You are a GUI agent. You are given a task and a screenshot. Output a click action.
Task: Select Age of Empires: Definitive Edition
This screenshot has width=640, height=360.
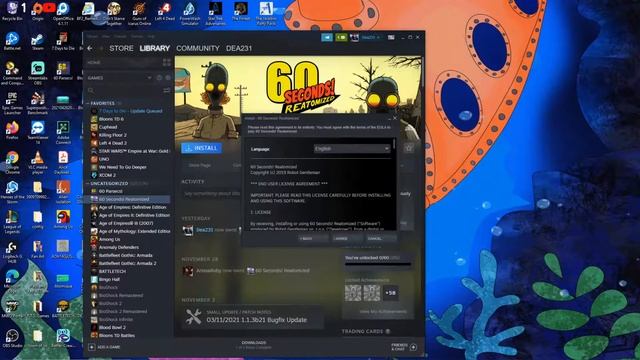point(130,207)
